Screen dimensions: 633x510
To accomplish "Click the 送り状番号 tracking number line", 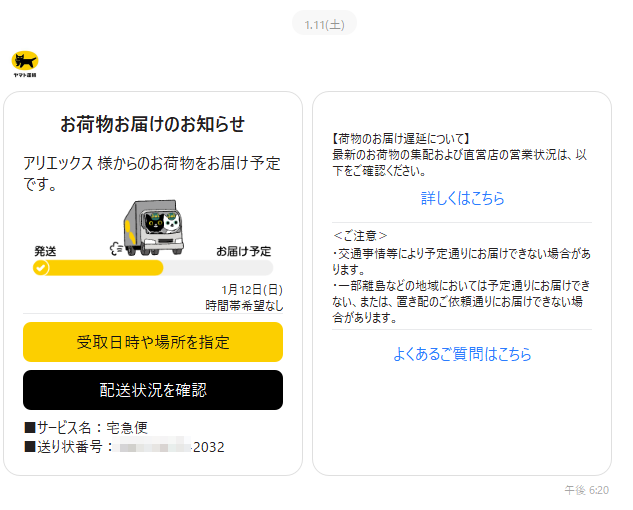I will [124, 447].
